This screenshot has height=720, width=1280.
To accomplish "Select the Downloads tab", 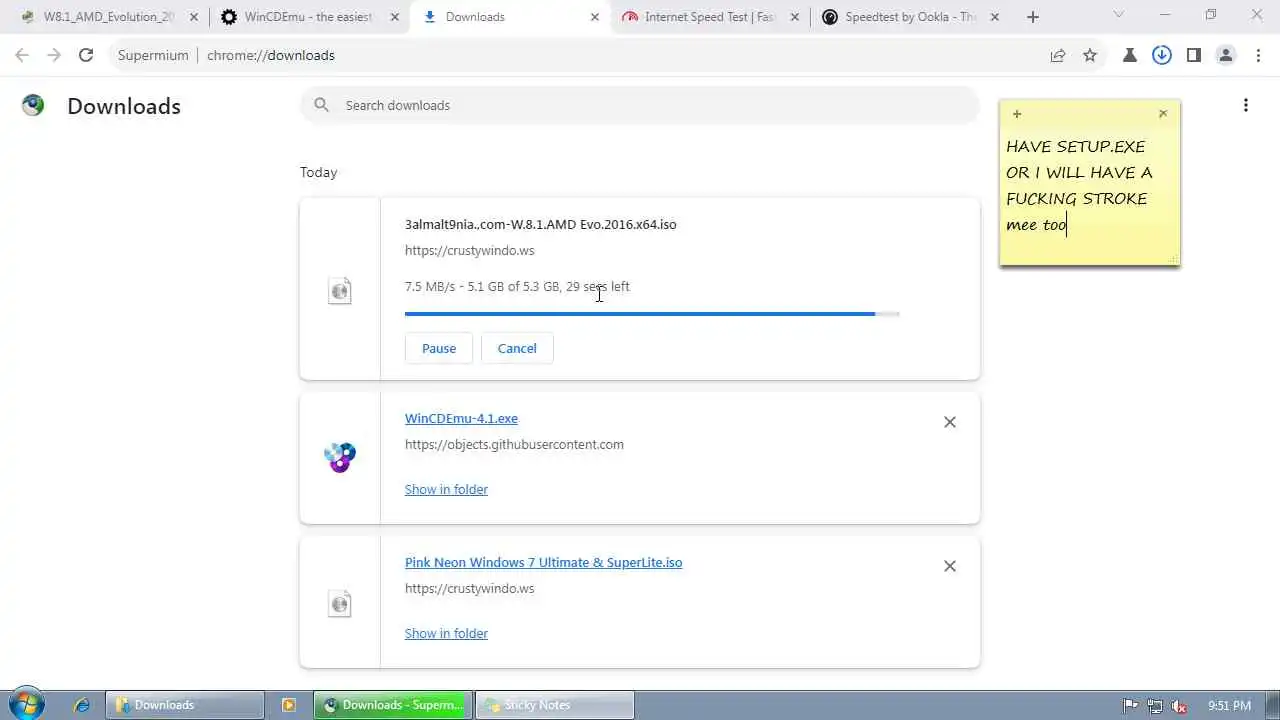I will 510,17.
